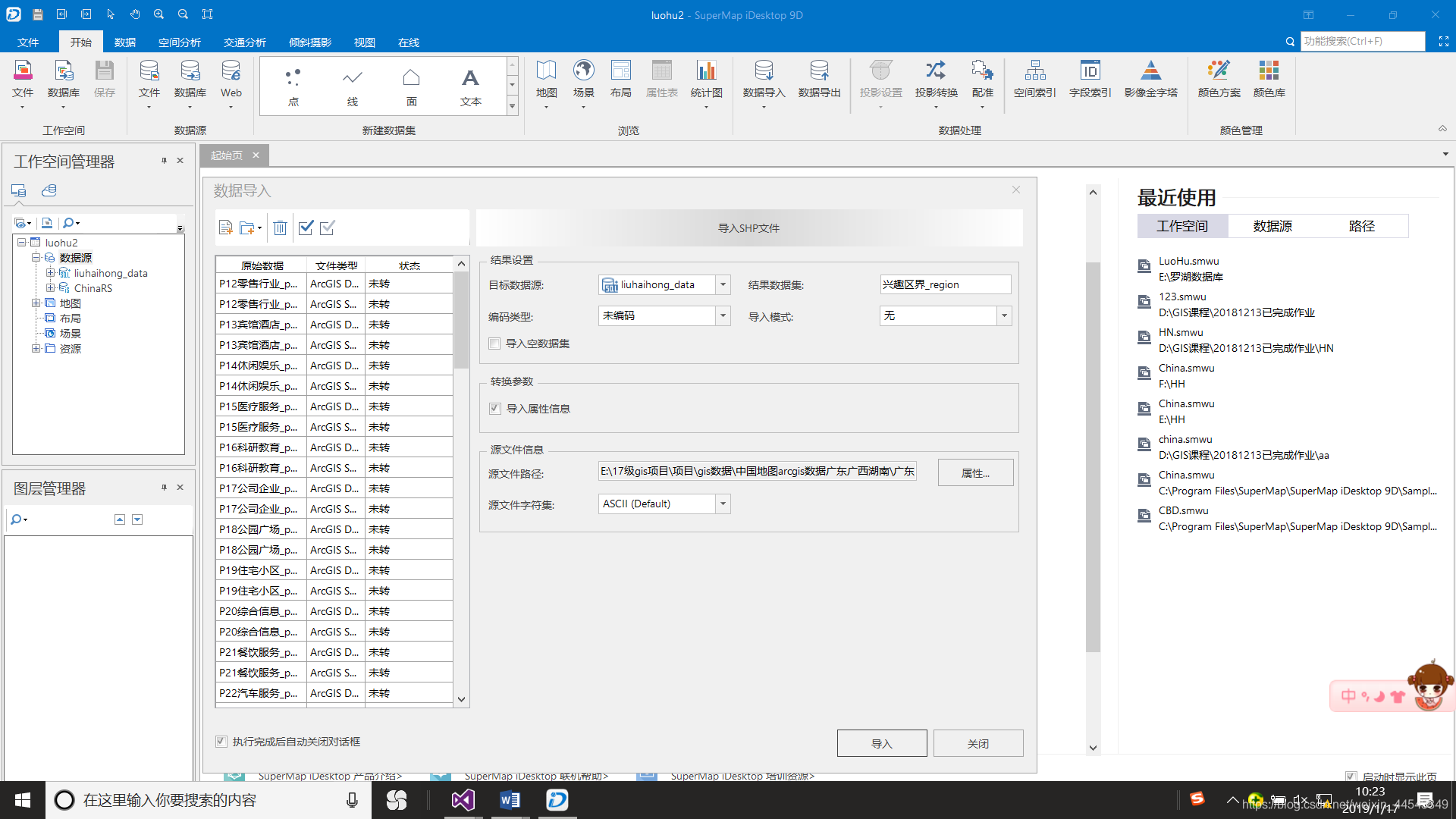Expand the liuhaihong_data datasource node

[x=50, y=273]
